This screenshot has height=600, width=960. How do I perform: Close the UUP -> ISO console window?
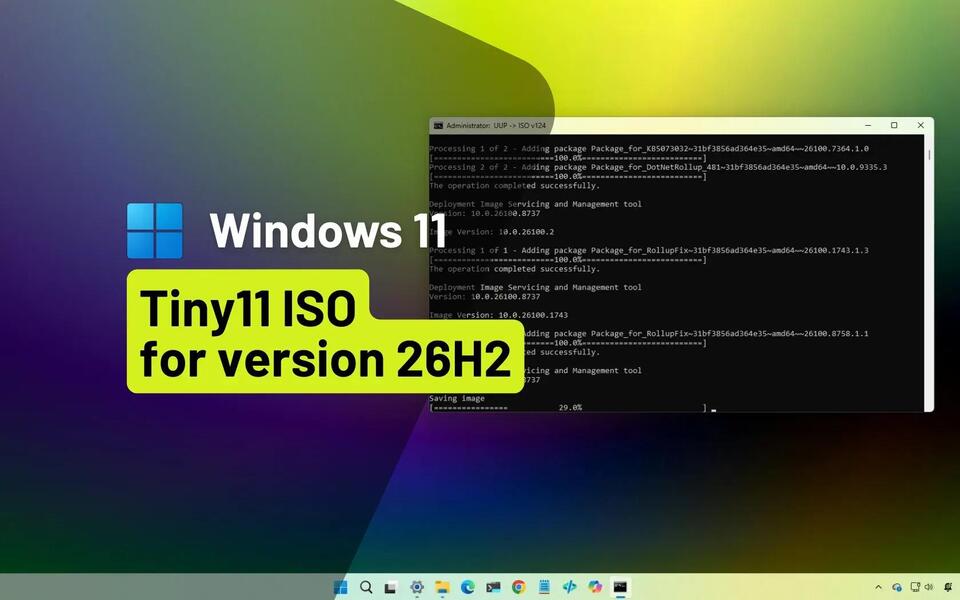[920, 126]
